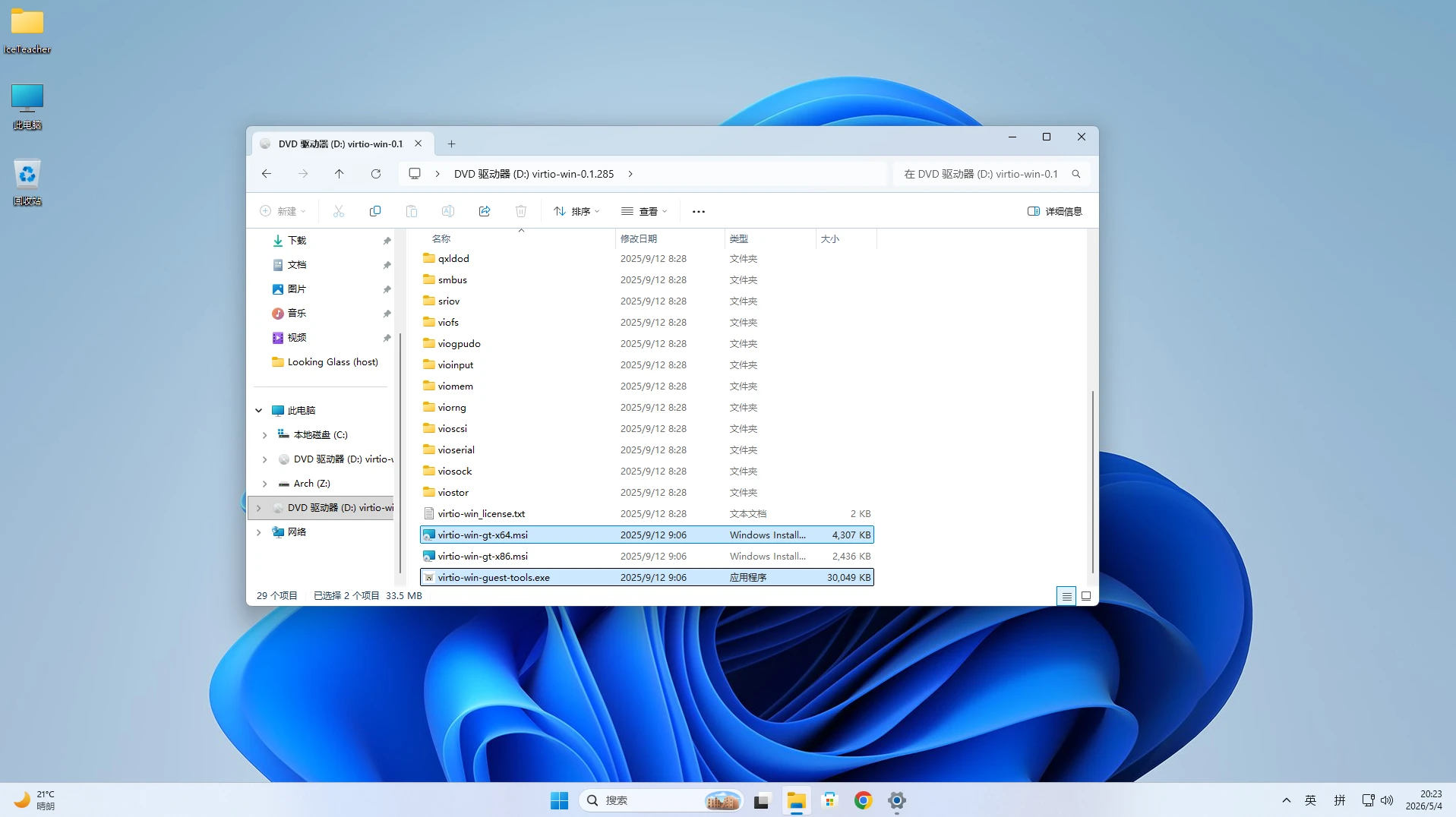Refresh the current folder view
Image resolution: width=1456 pixels, height=817 pixels.
376,174
